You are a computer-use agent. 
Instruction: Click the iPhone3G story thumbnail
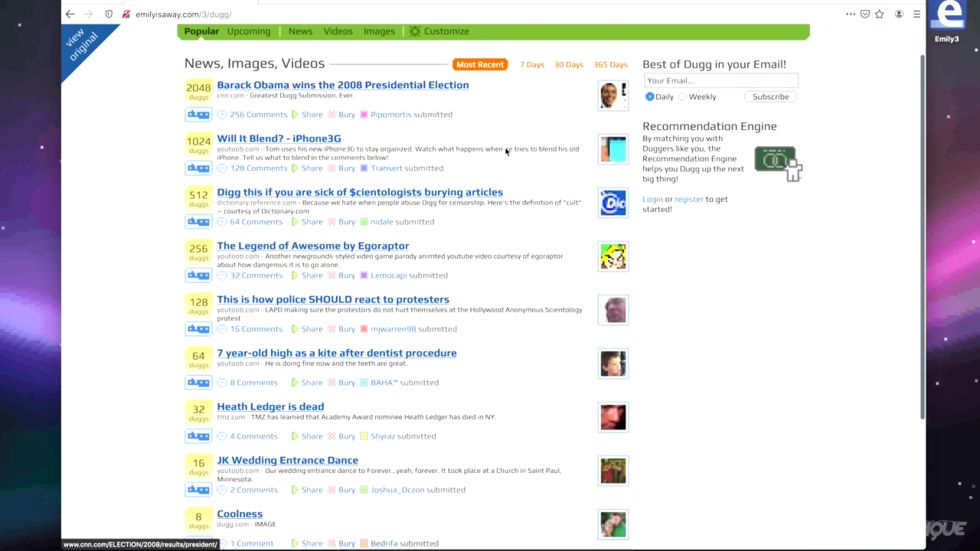tap(613, 149)
